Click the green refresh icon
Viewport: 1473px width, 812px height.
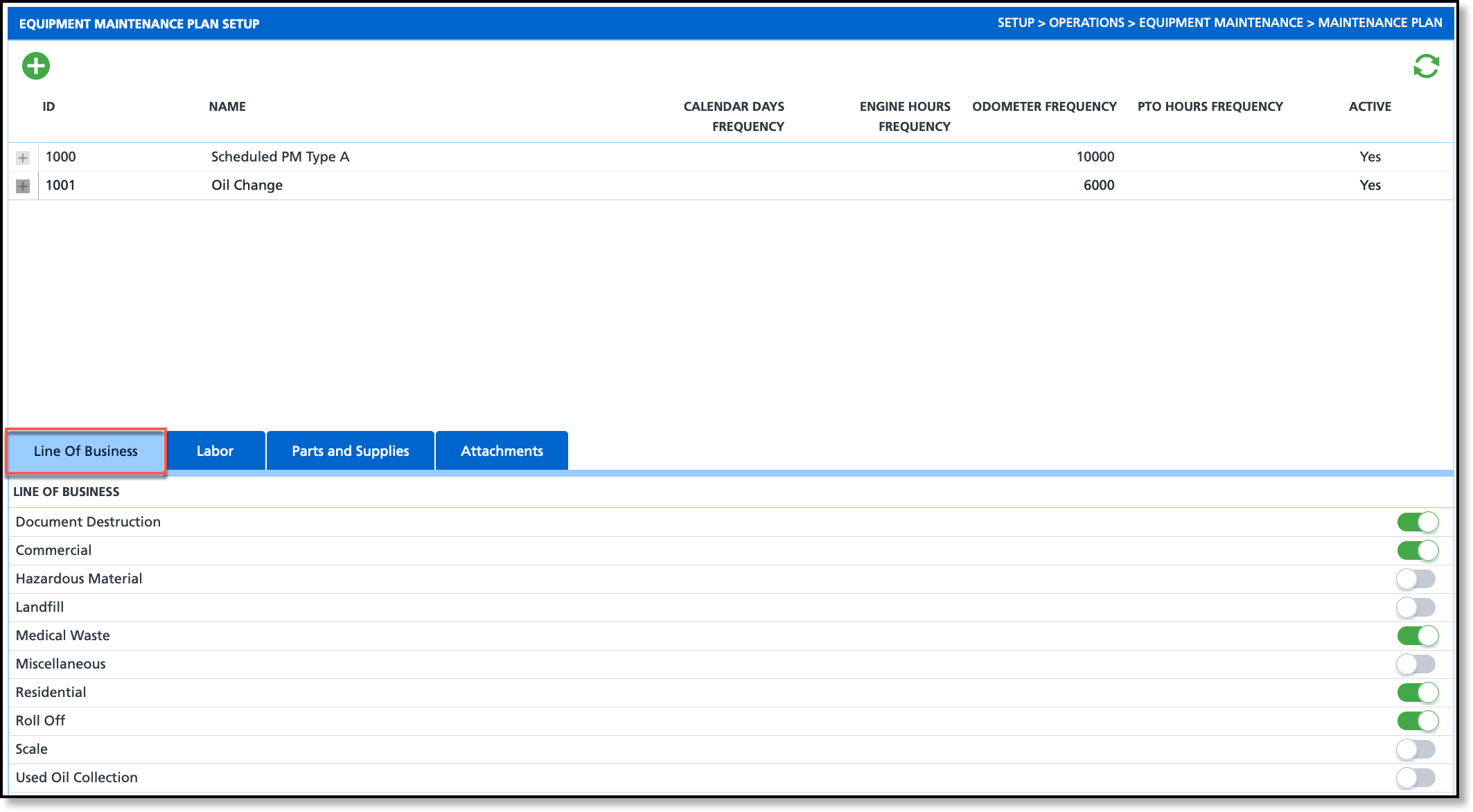[x=1426, y=67]
